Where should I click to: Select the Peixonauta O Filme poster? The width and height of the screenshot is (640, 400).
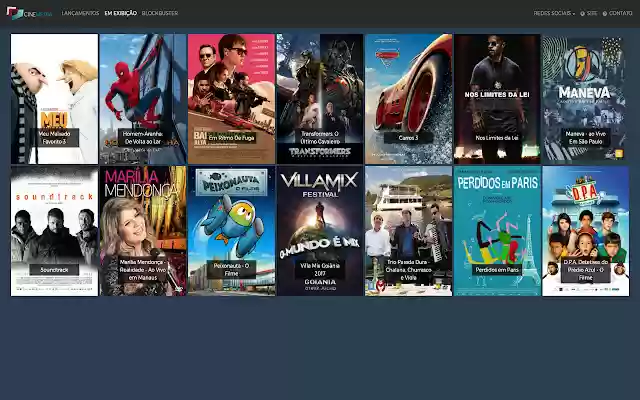[231, 231]
